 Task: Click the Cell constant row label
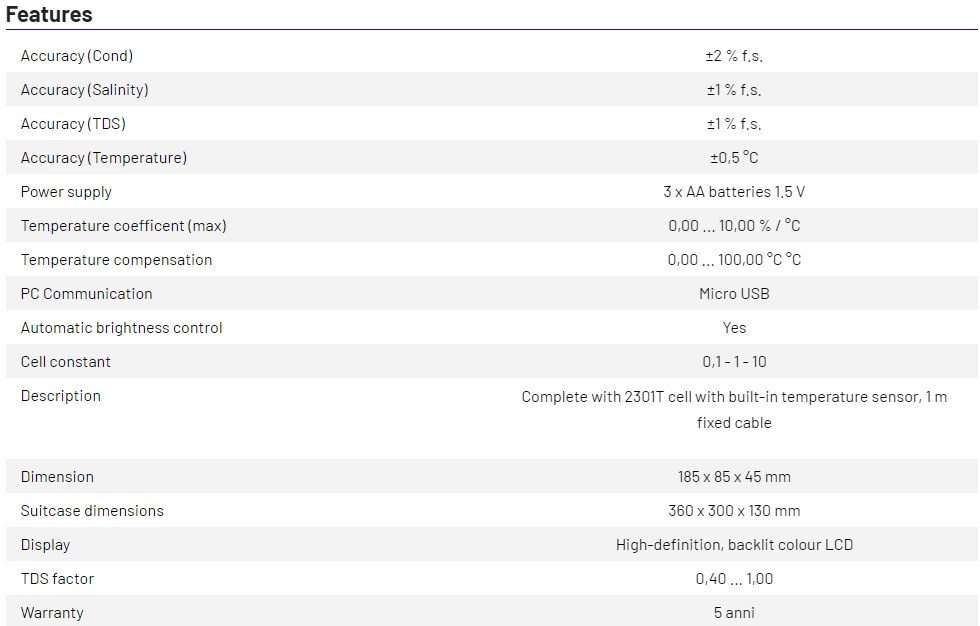point(66,362)
